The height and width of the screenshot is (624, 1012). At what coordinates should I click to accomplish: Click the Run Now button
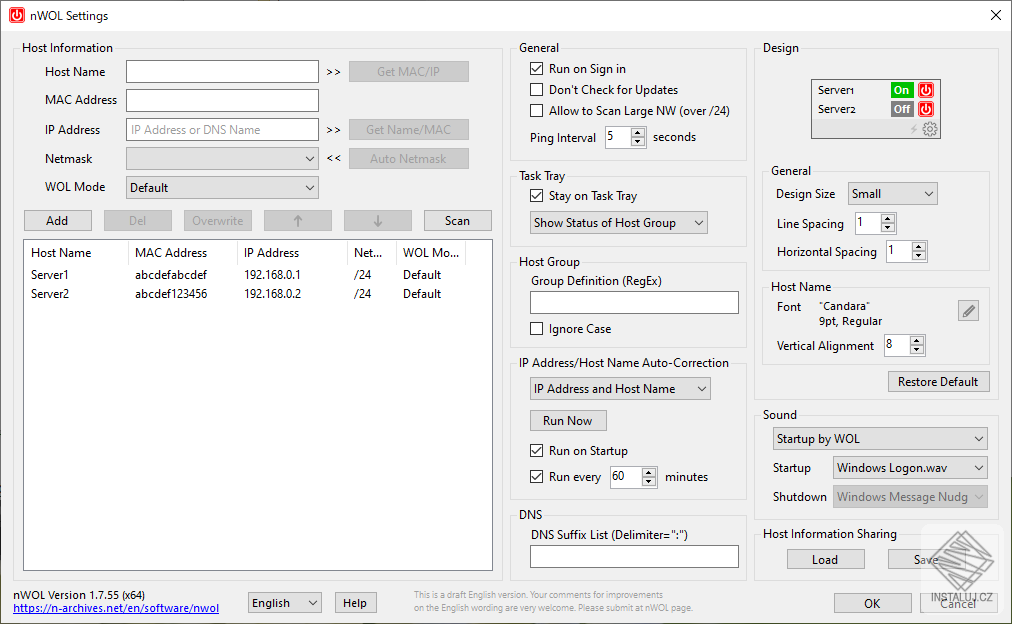pyautogui.click(x=568, y=421)
